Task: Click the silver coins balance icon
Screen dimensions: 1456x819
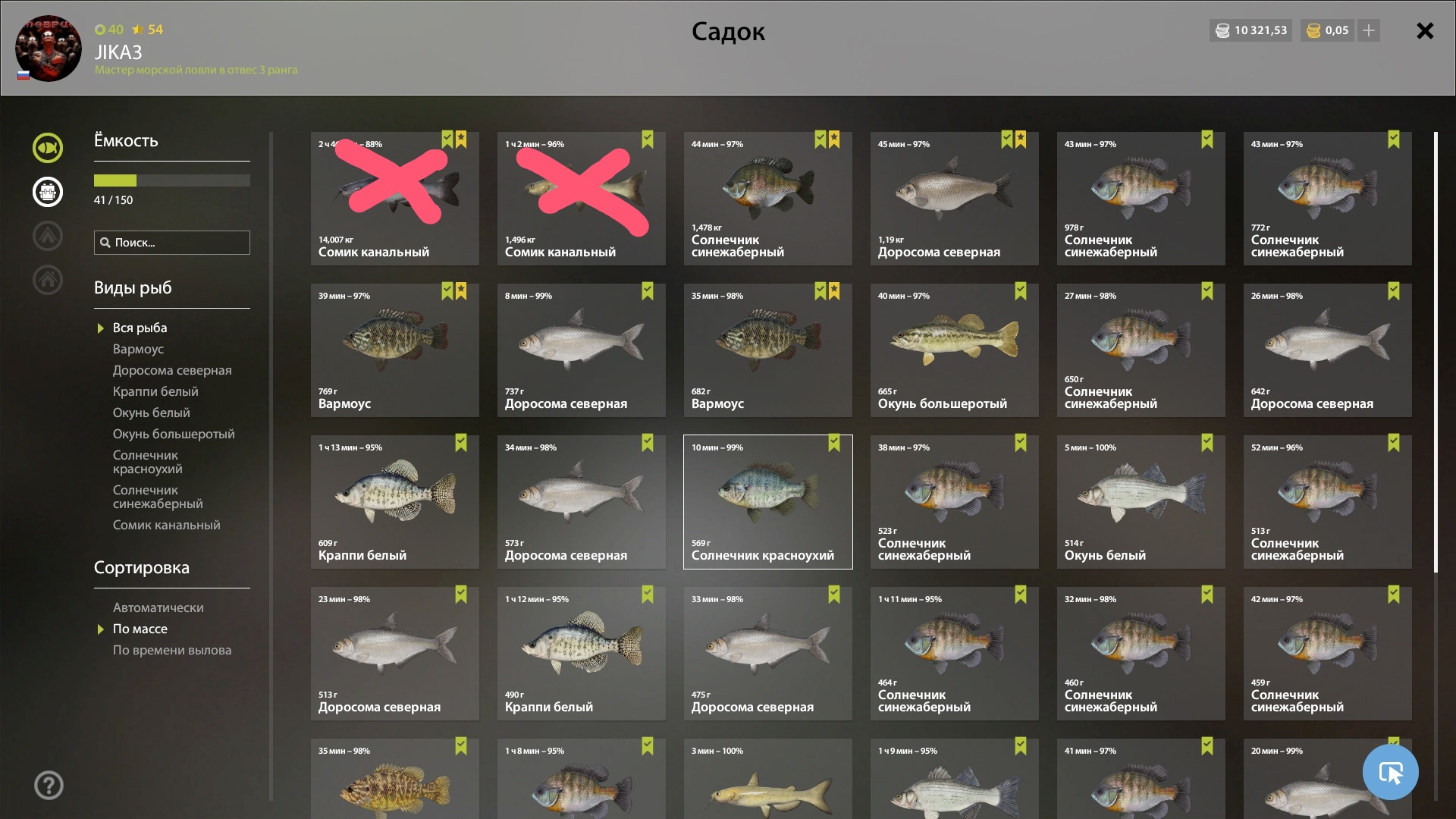Action: tap(1222, 31)
